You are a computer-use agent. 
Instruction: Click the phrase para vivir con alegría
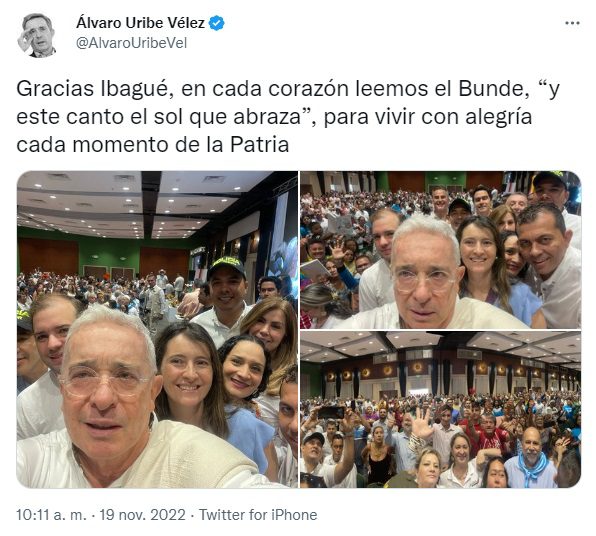coord(428,117)
